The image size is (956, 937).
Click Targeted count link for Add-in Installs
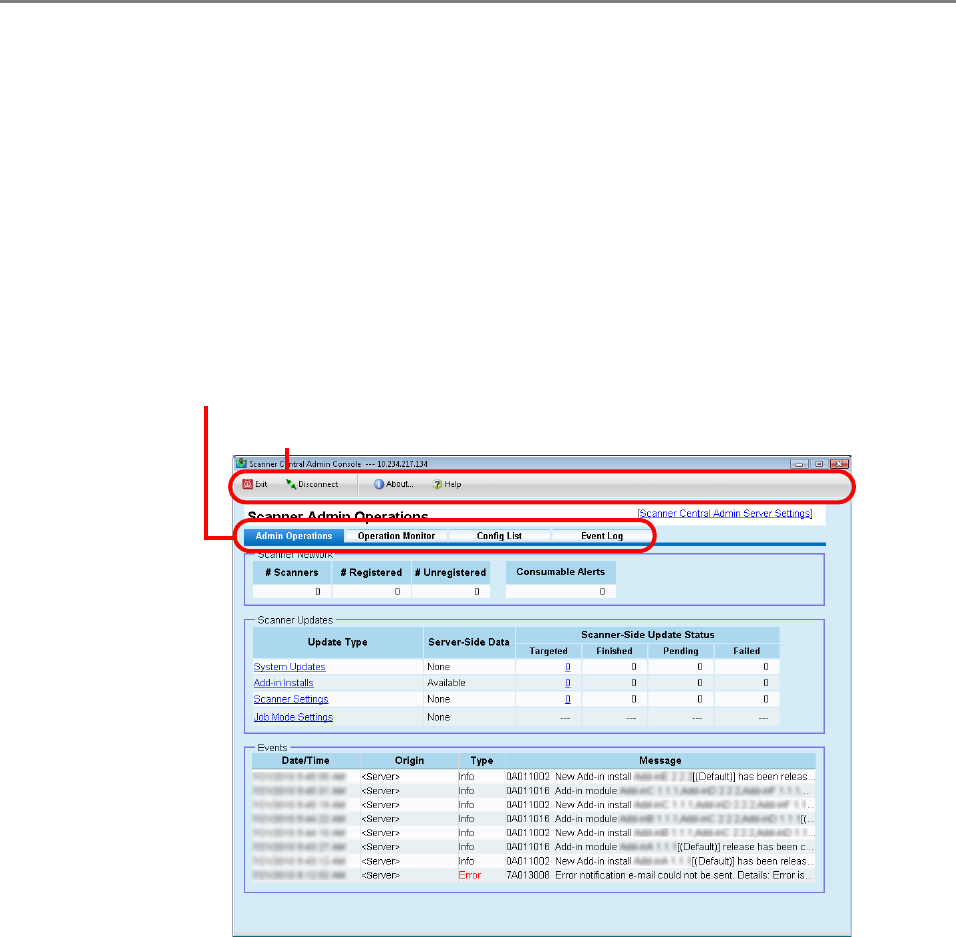pos(568,683)
